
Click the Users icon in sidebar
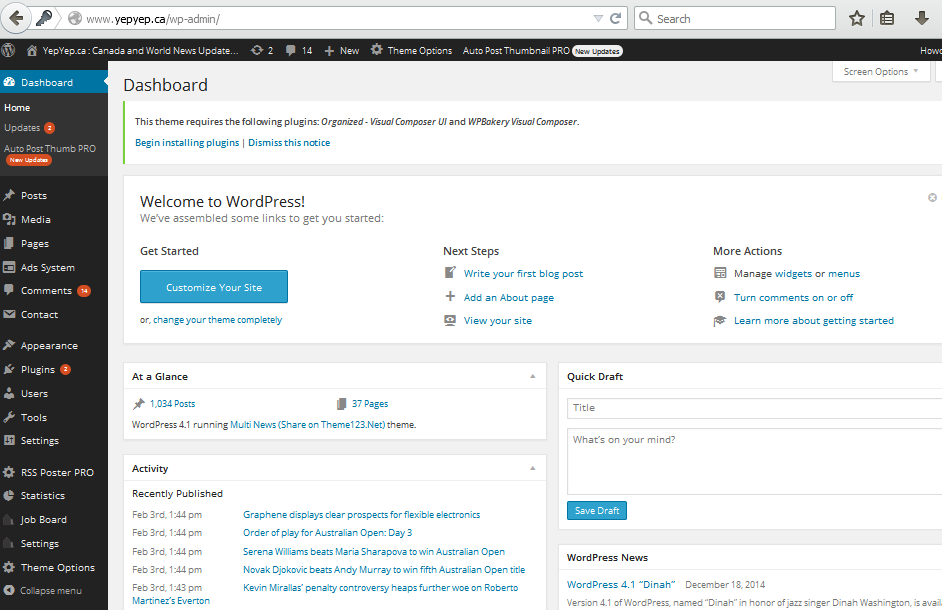tap(9, 393)
